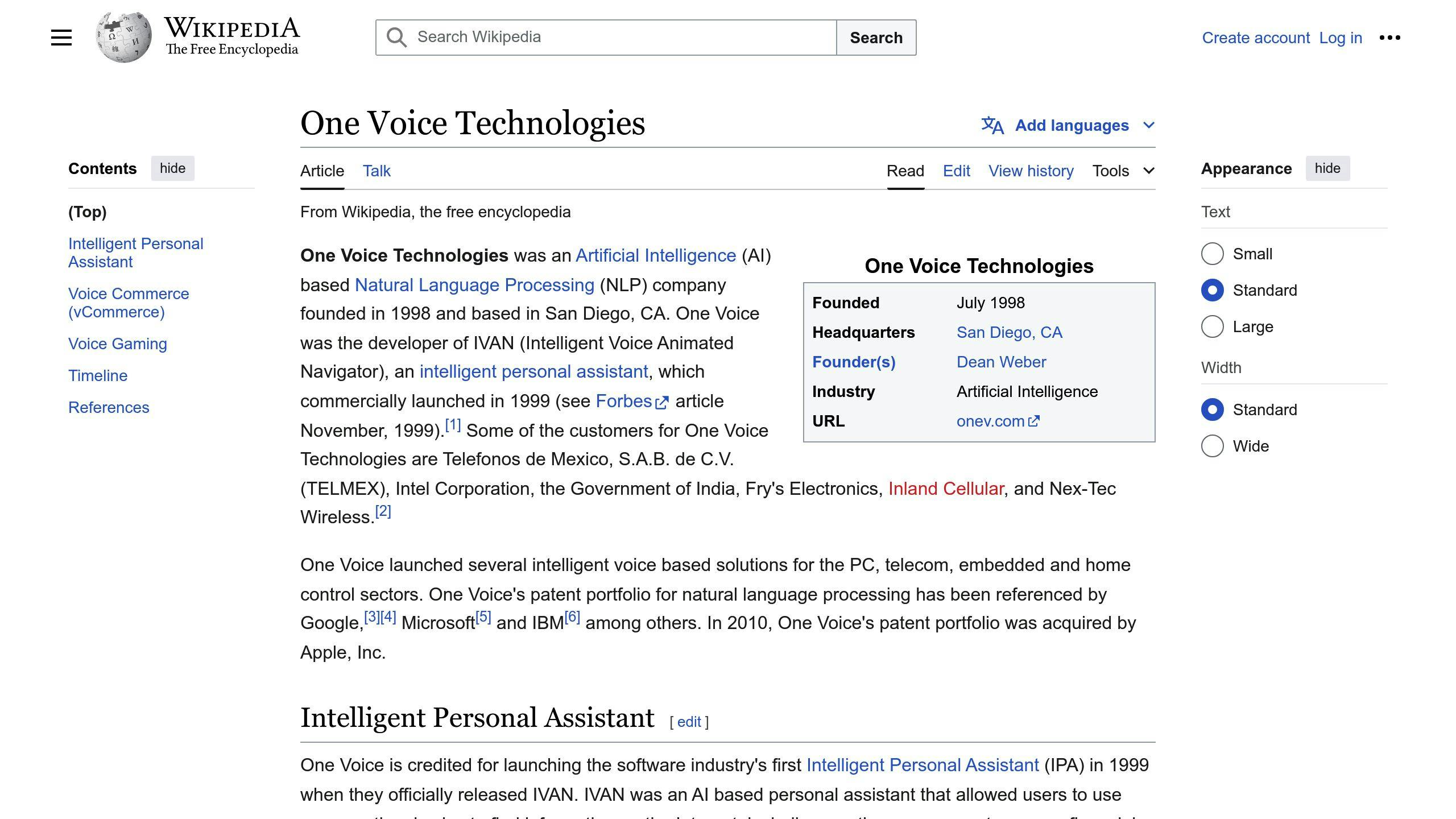Click the external-link icon beside Forbes
Screen dimensions: 1456x819
pos(661,402)
